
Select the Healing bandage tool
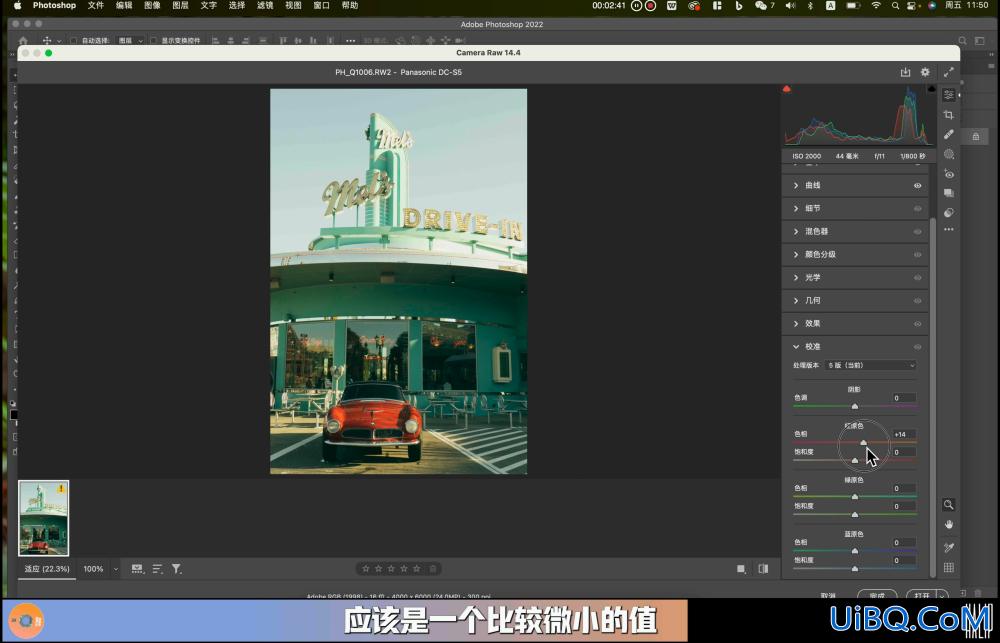tap(949, 134)
